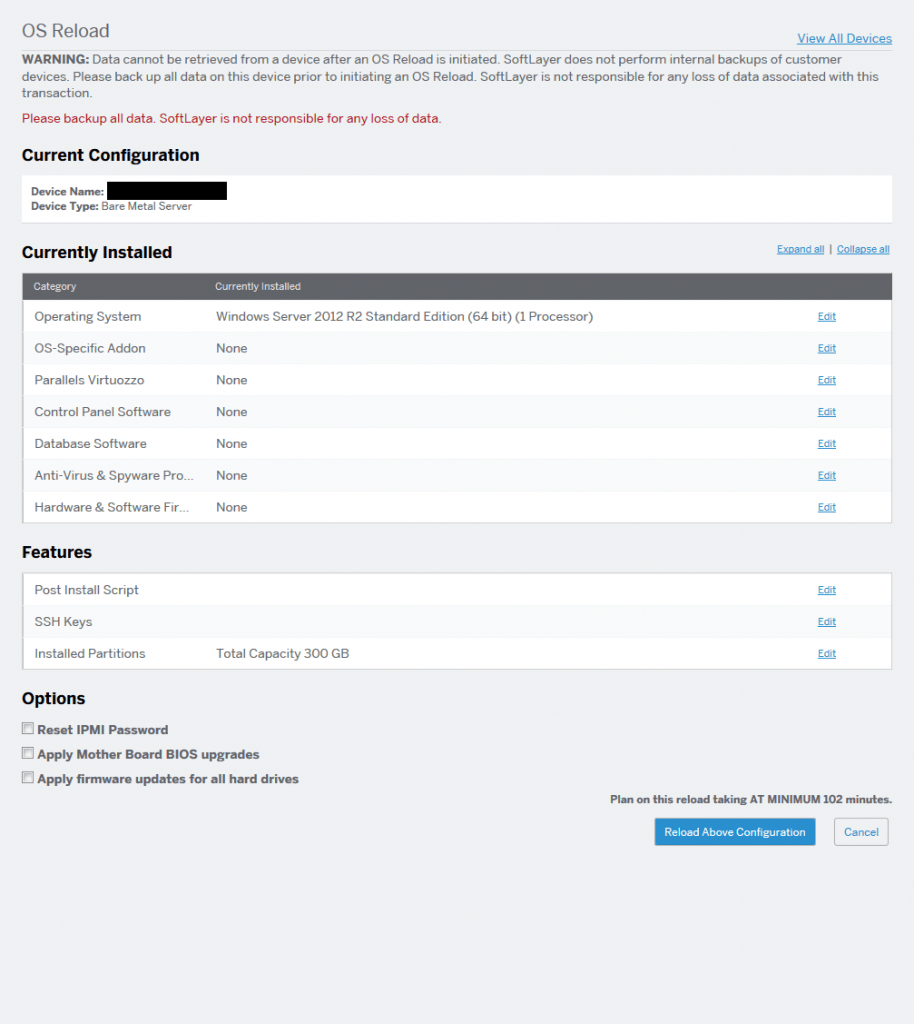Viewport: 914px width, 1024px height.
Task: Tick Apply firmware updates for all hard drives
Action: point(27,777)
